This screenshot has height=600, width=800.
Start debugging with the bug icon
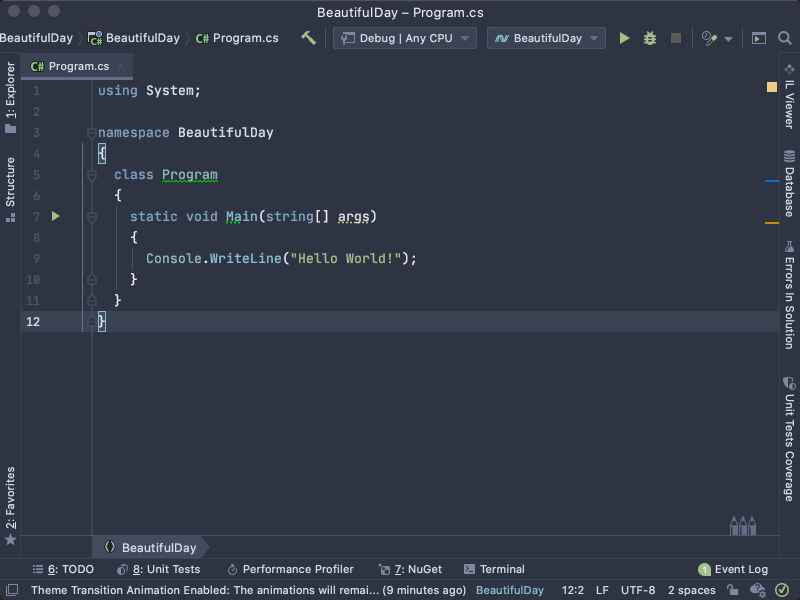click(649, 38)
